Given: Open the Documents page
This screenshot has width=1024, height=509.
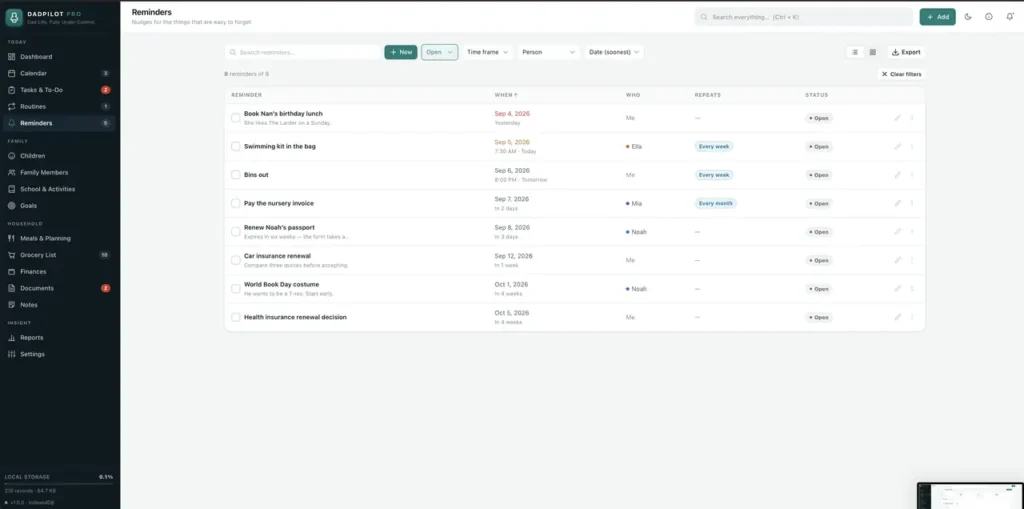Looking at the screenshot, I should (x=59, y=288).
